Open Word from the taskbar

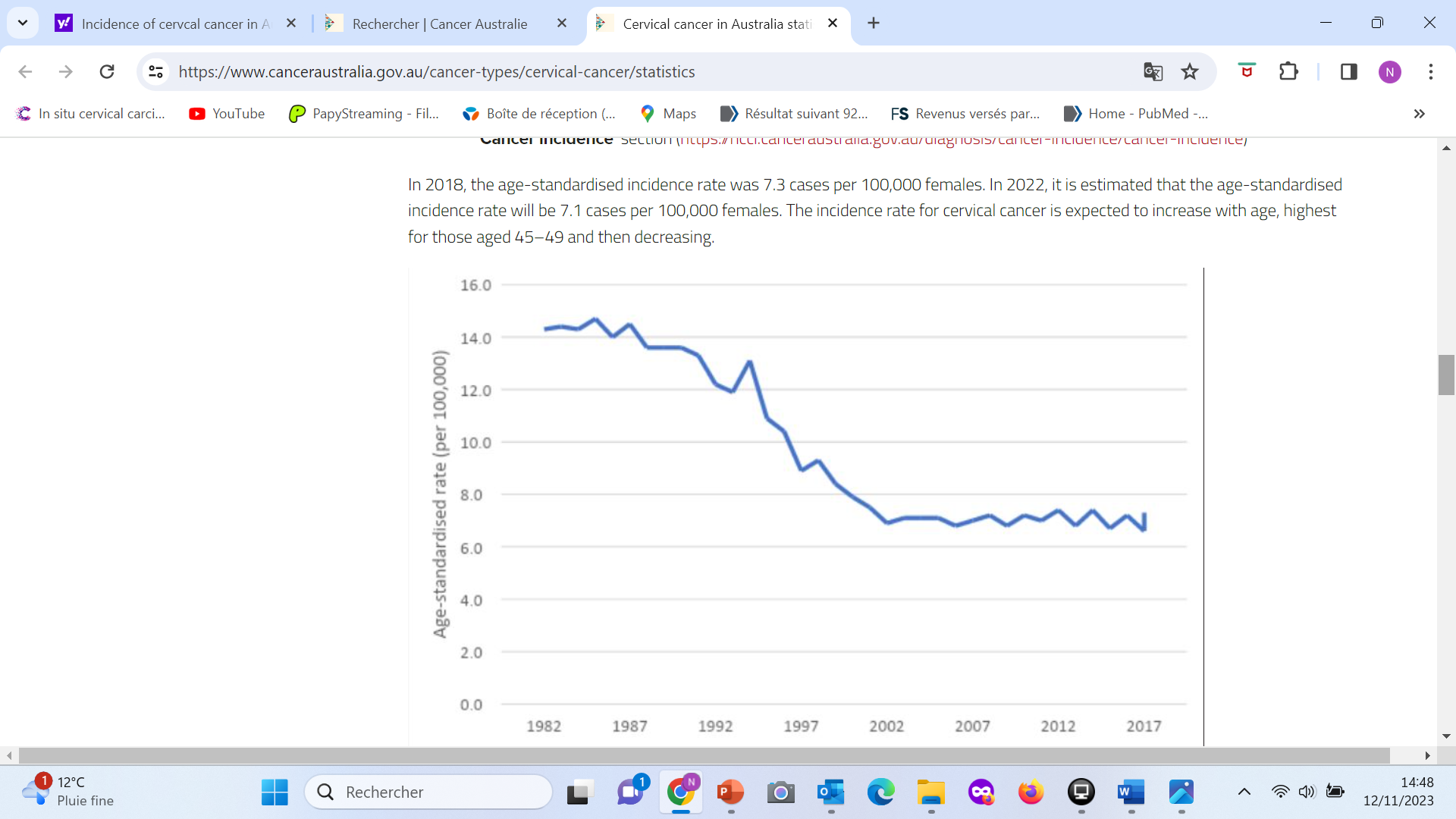pos(1131,792)
